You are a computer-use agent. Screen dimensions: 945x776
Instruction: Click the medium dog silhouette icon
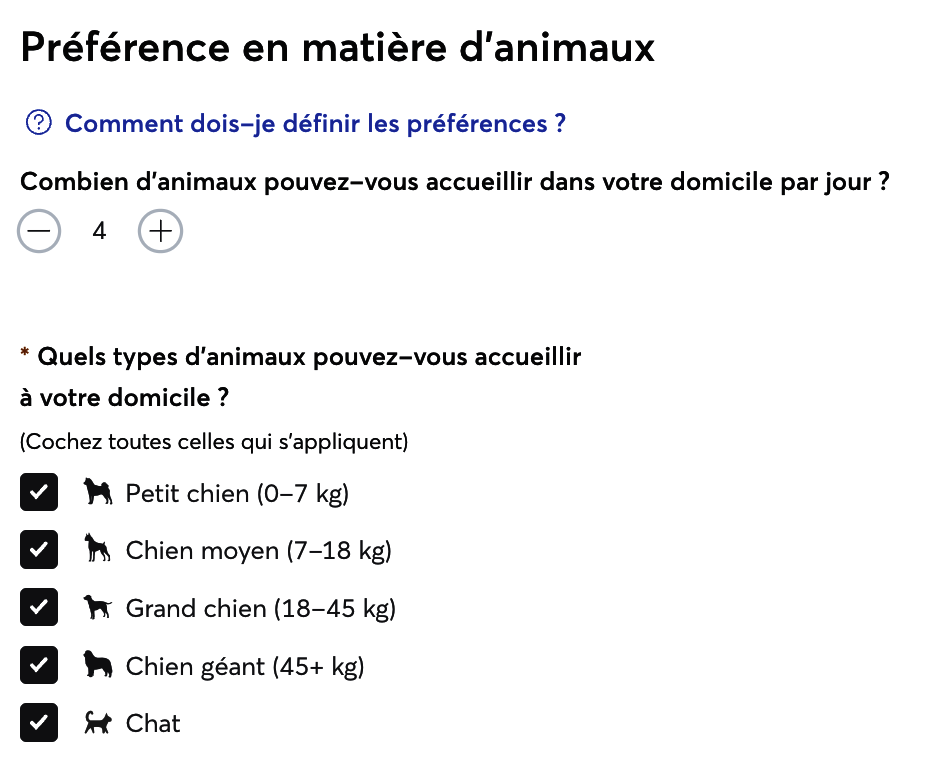[97, 548]
